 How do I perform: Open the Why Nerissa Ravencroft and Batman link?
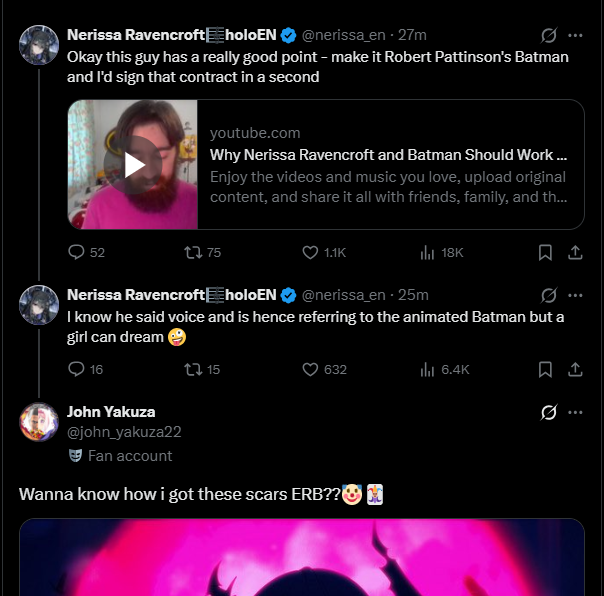388,155
